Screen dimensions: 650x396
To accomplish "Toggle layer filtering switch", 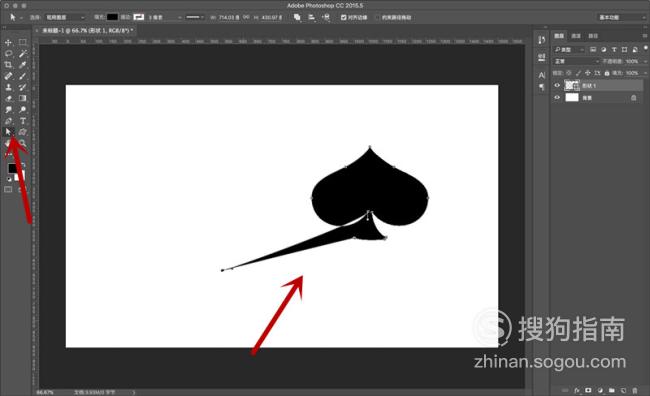I will click(645, 48).
